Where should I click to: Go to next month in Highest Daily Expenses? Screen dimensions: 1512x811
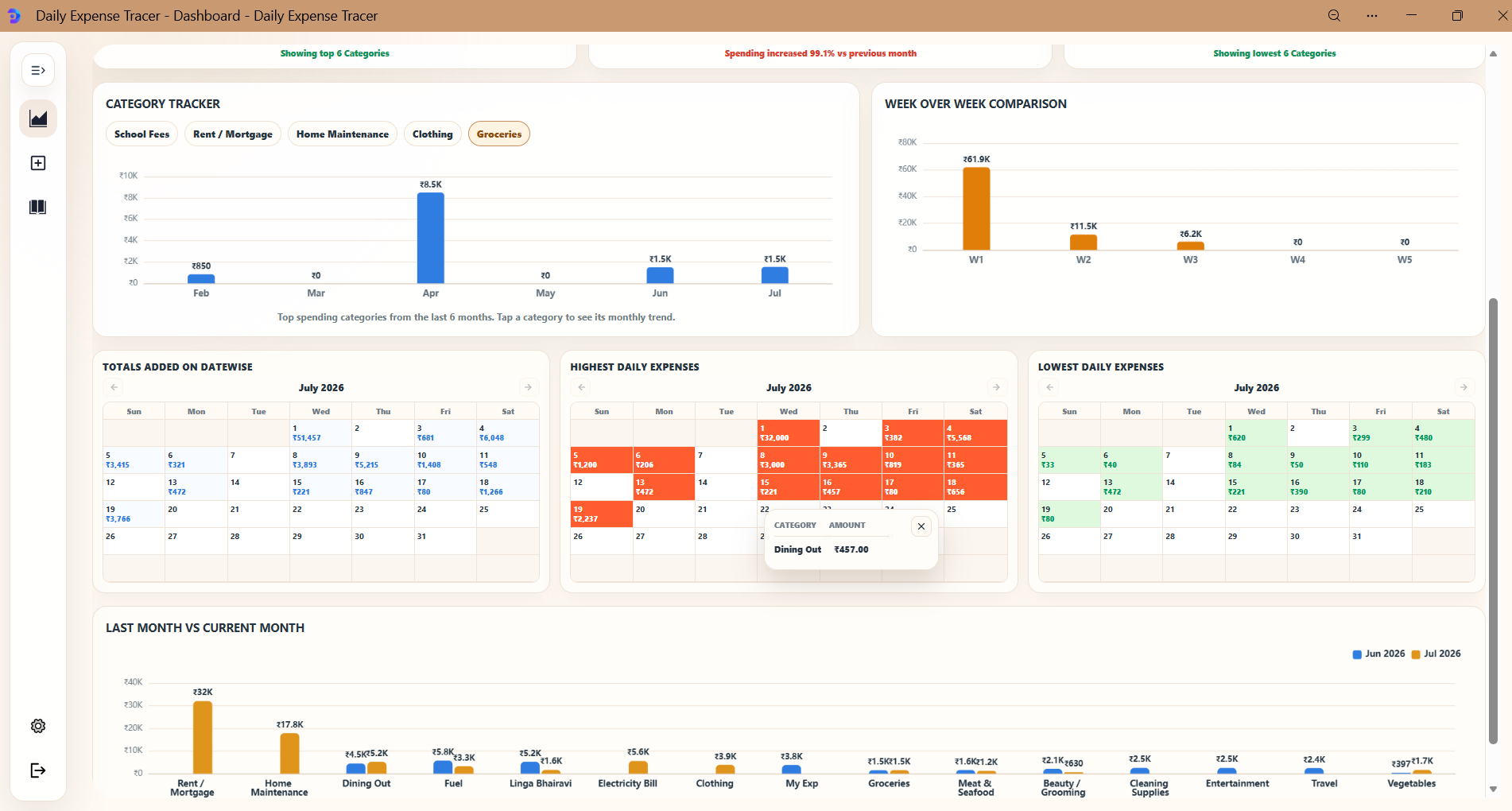point(996,387)
